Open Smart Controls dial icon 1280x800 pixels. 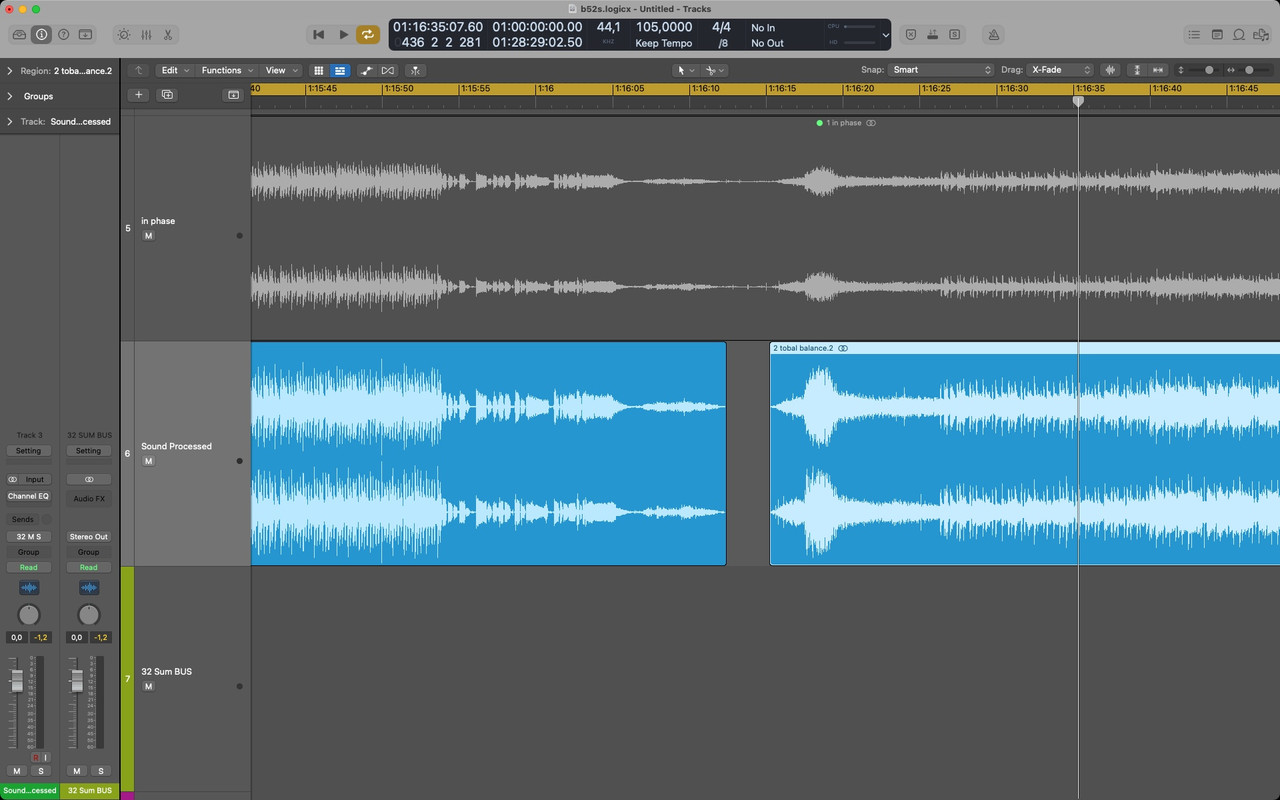(123, 34)
